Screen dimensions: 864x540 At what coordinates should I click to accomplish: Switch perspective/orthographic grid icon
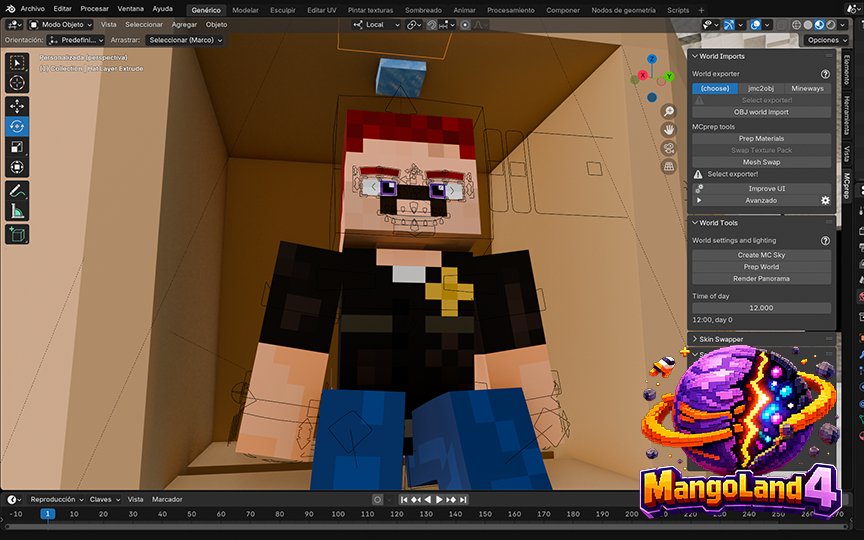(x=668, y=166)
